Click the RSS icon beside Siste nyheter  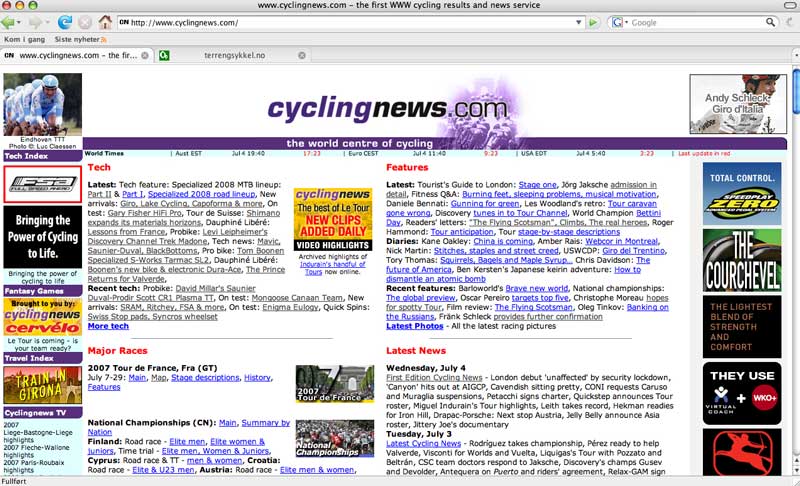click(104, 39)
